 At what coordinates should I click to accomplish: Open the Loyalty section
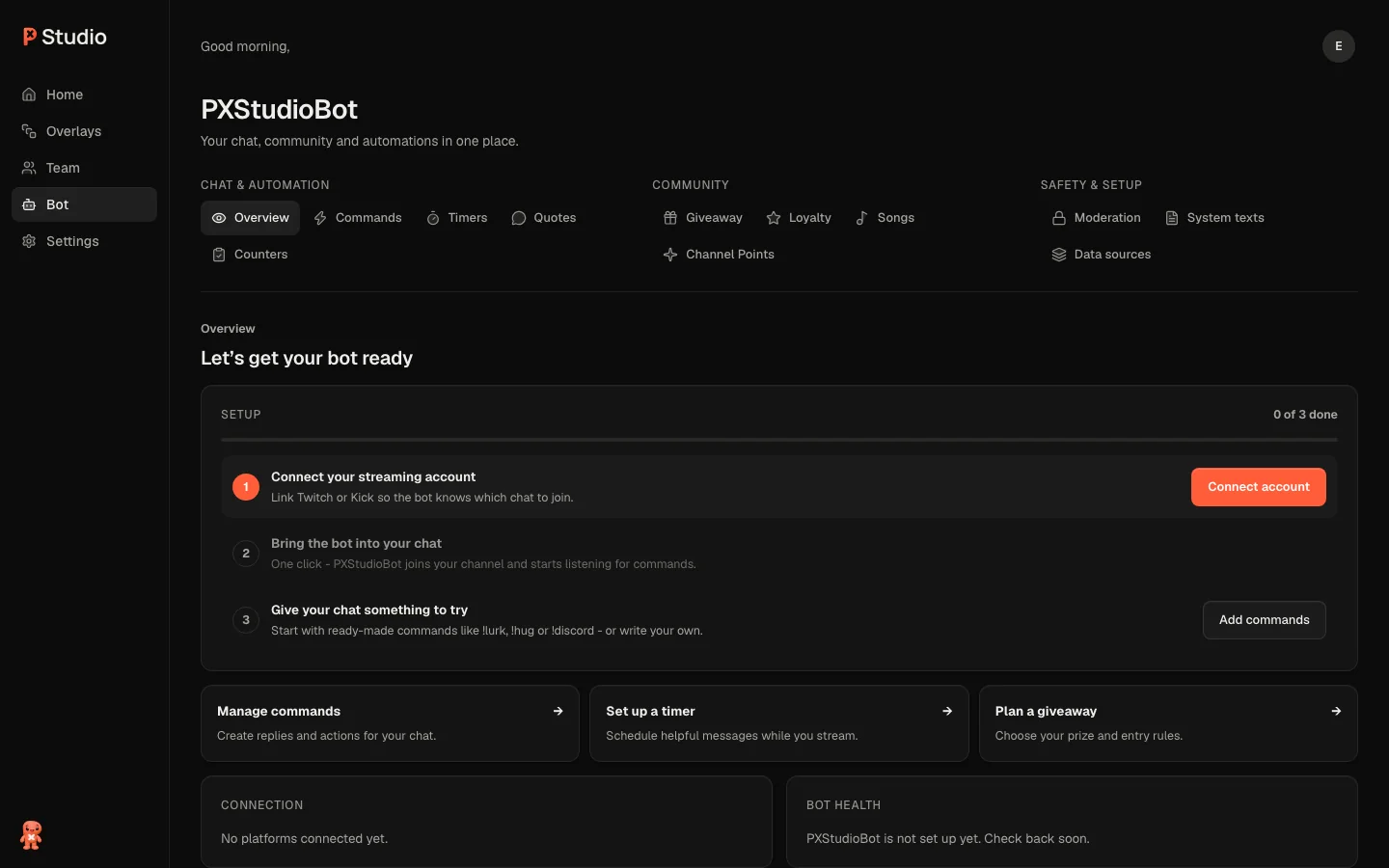coord(799,218)
